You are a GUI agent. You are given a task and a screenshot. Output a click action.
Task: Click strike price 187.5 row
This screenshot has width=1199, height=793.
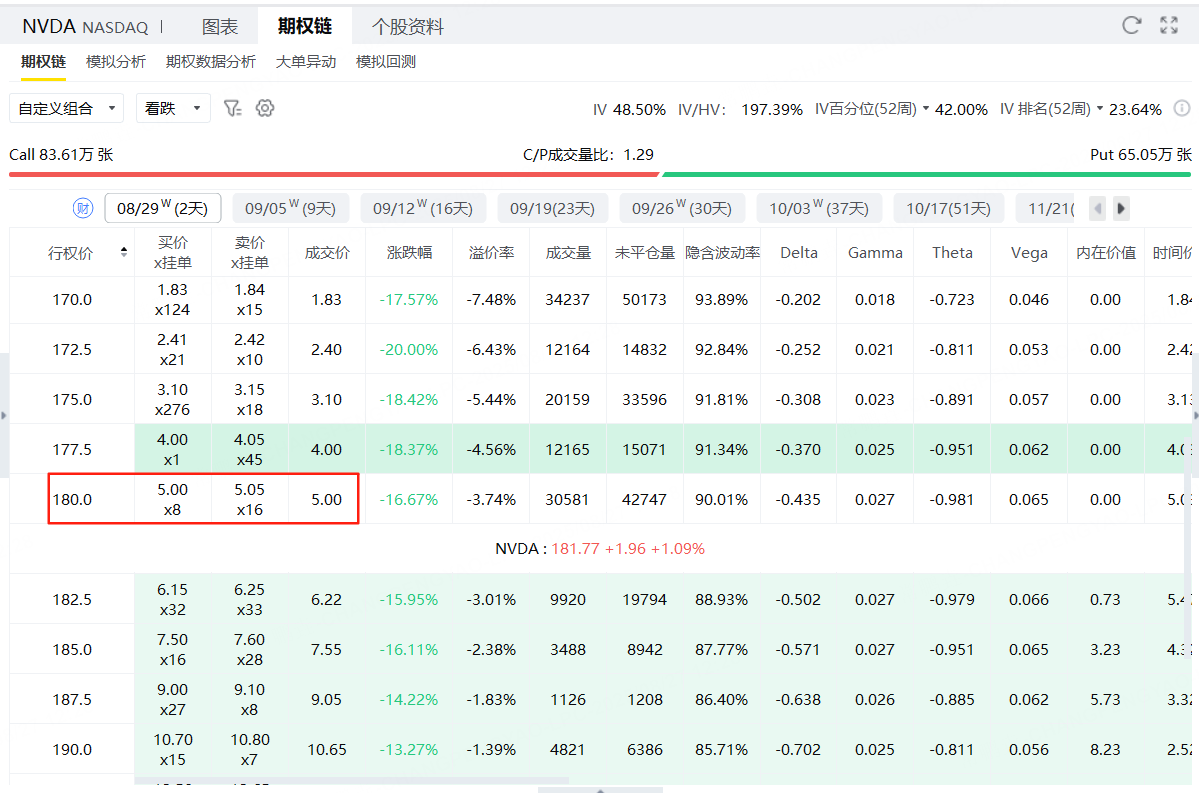click(x=72, y=700)
